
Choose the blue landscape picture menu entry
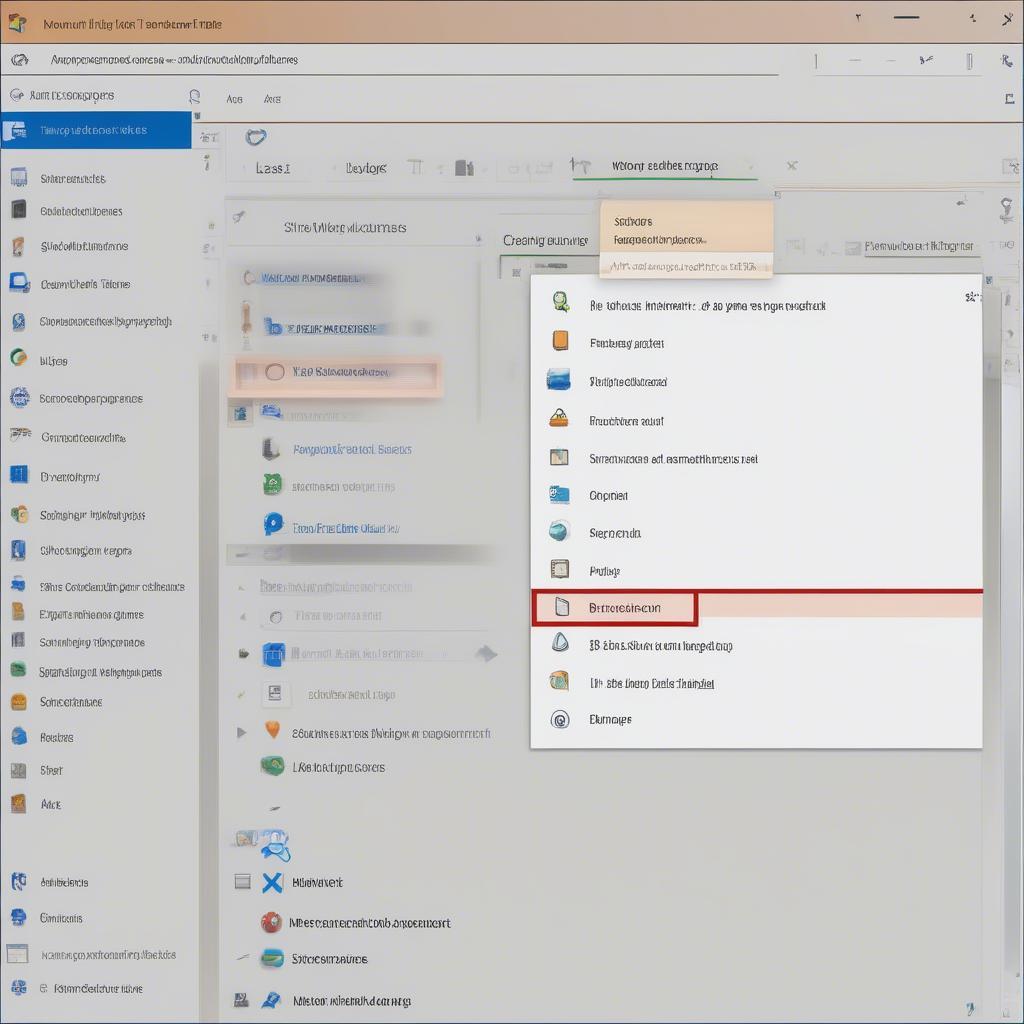(756, 381)
